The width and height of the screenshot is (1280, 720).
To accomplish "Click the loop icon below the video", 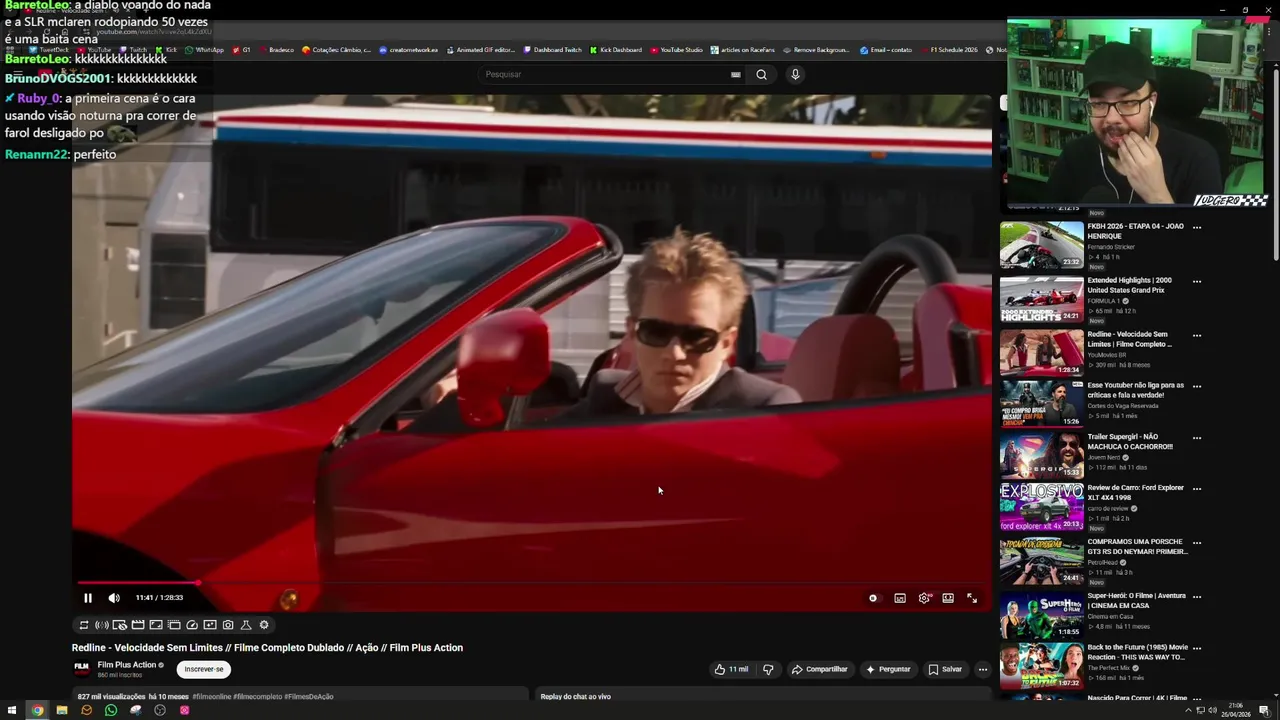I will 84,625.
